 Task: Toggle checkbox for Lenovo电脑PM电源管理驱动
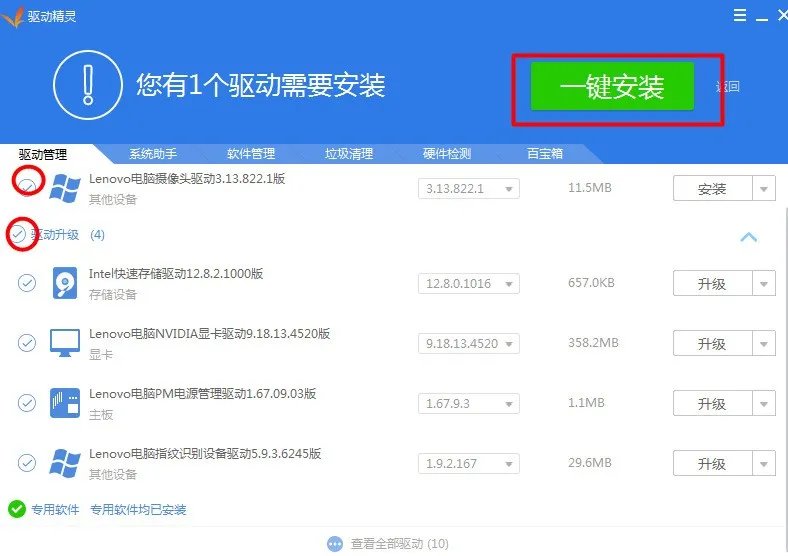pyautogui.click(x=27, y=403)
